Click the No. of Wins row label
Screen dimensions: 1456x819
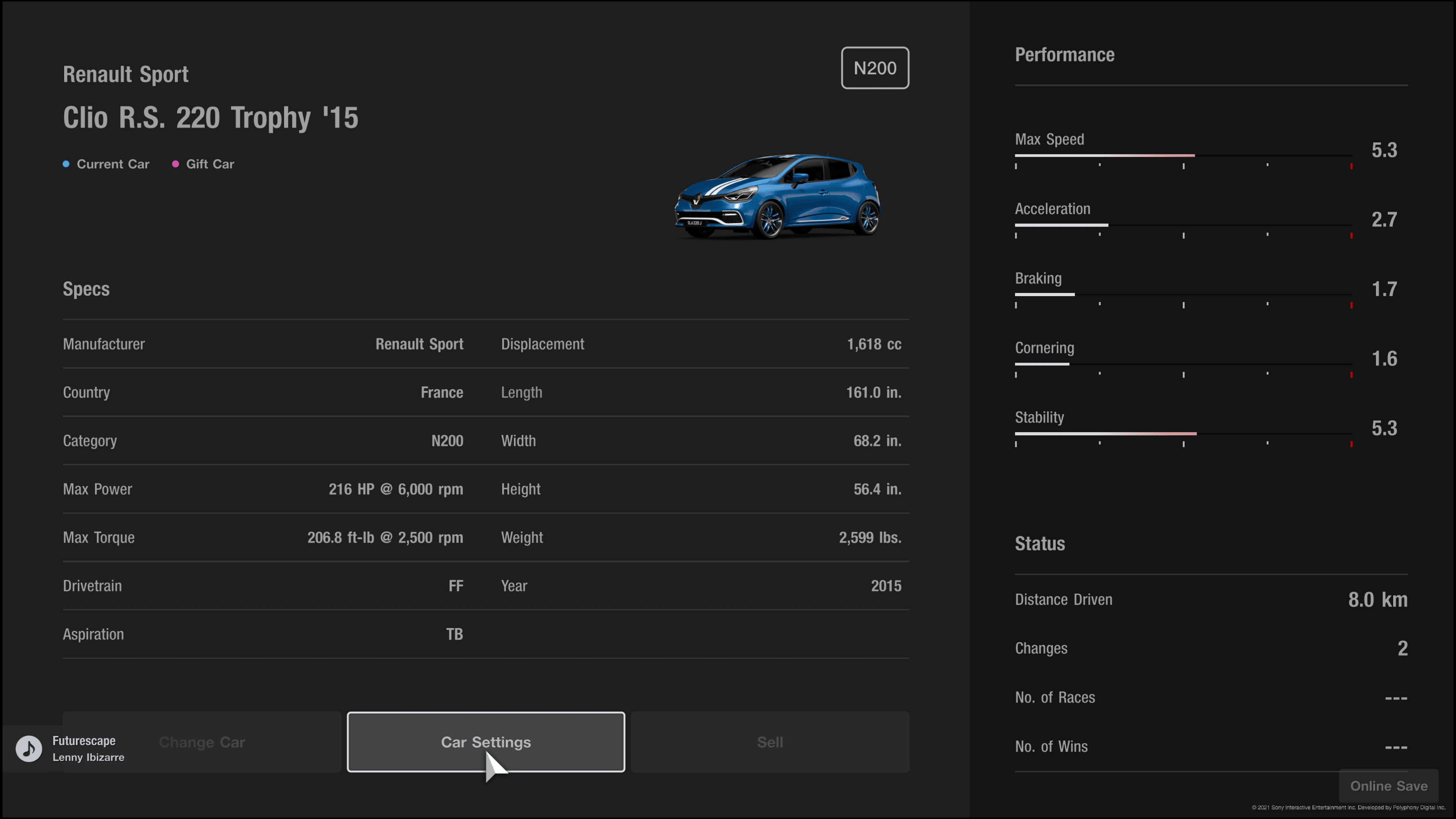pyautogui.click(x=1051, y=747)
